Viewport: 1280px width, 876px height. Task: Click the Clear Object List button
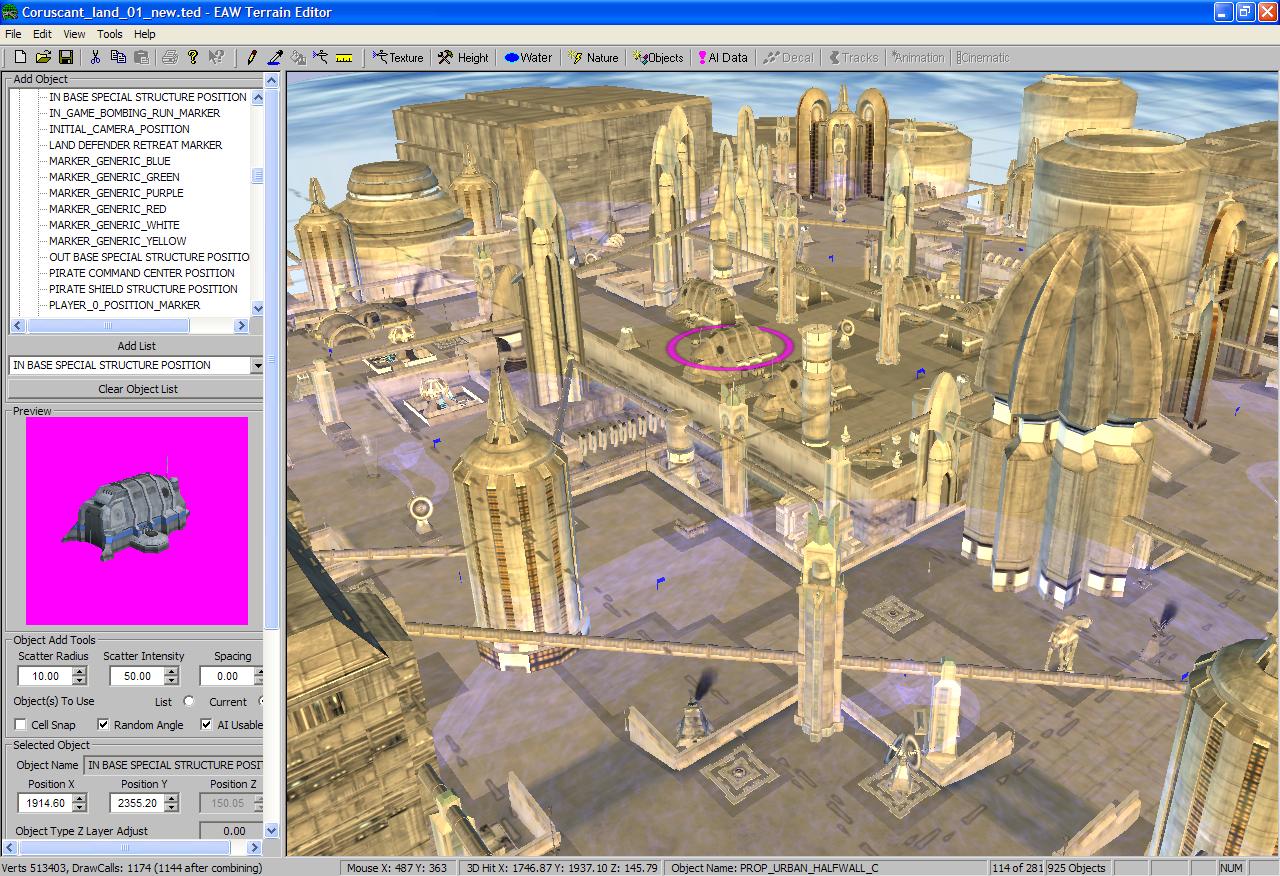tap(137, 389)
